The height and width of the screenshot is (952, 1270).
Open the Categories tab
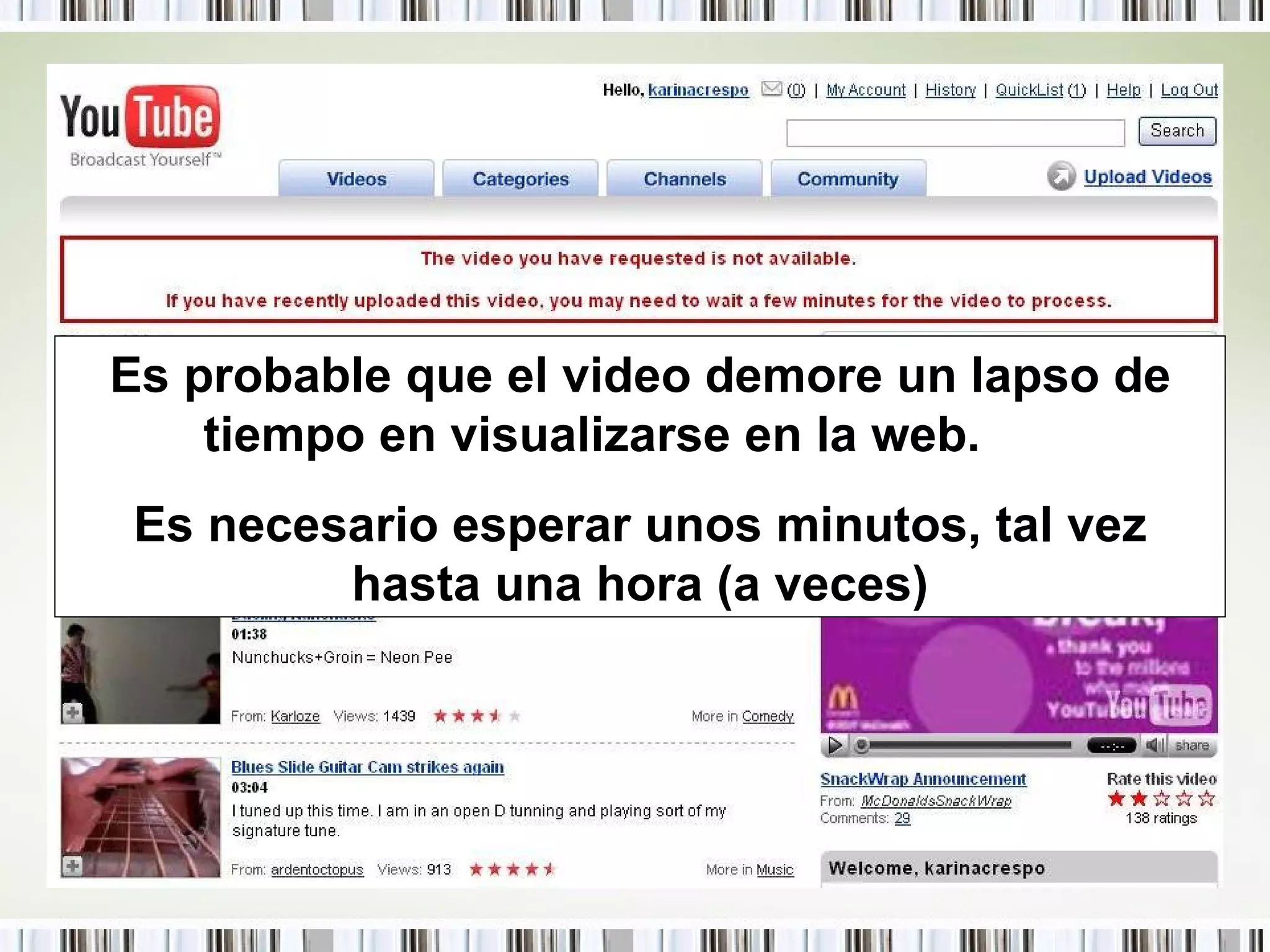pos(520,178)
